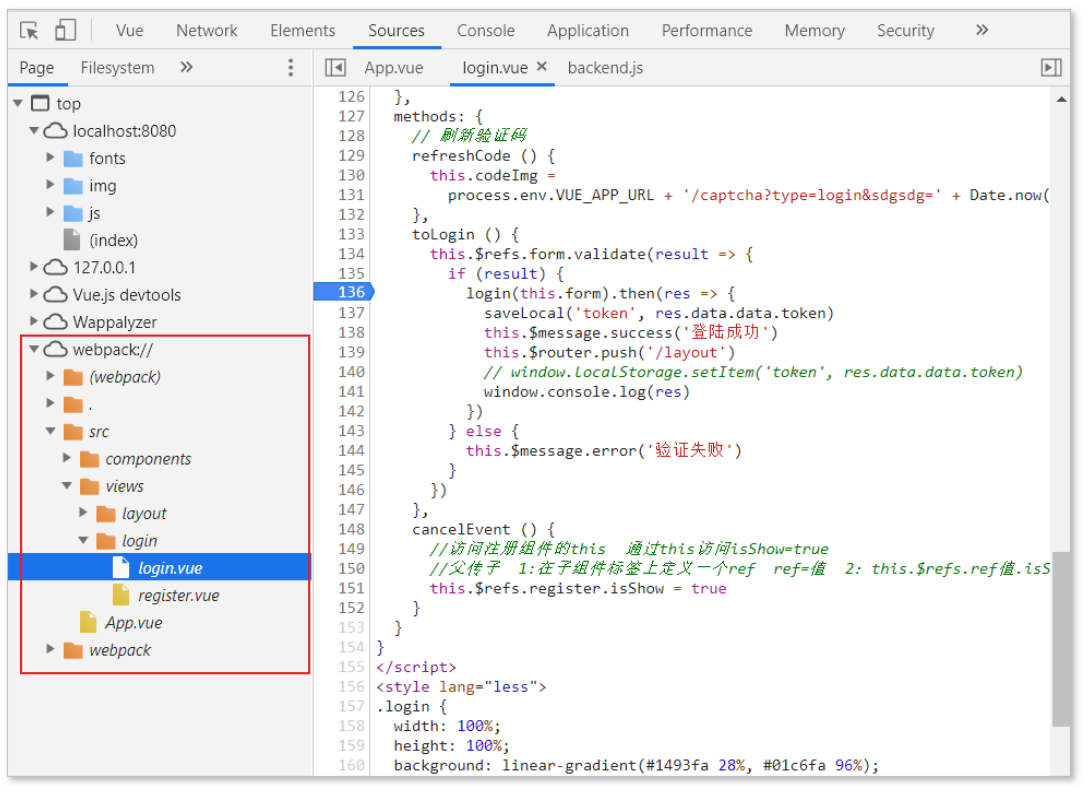Show more navigator tabs chevron
The width and height of the screenshot is (1088, 796).
186,67
